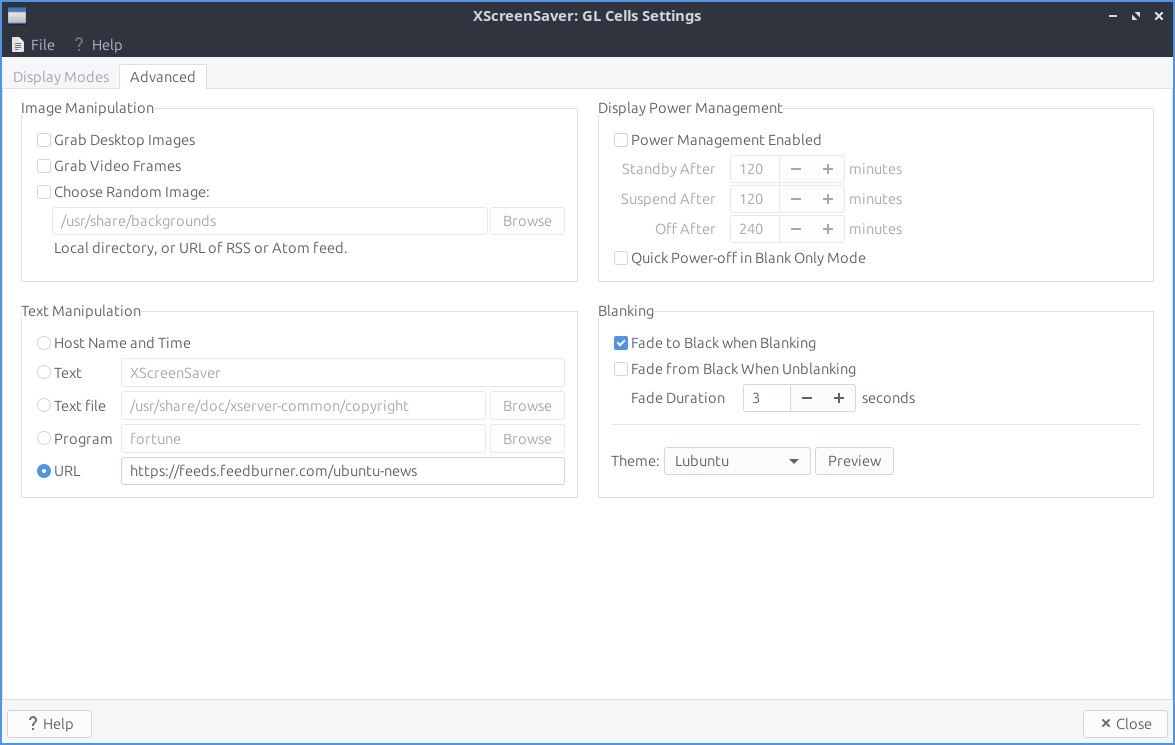Click the Help menu question mark icon
Screen dimensions: 1175x745
tap(78, 45)
